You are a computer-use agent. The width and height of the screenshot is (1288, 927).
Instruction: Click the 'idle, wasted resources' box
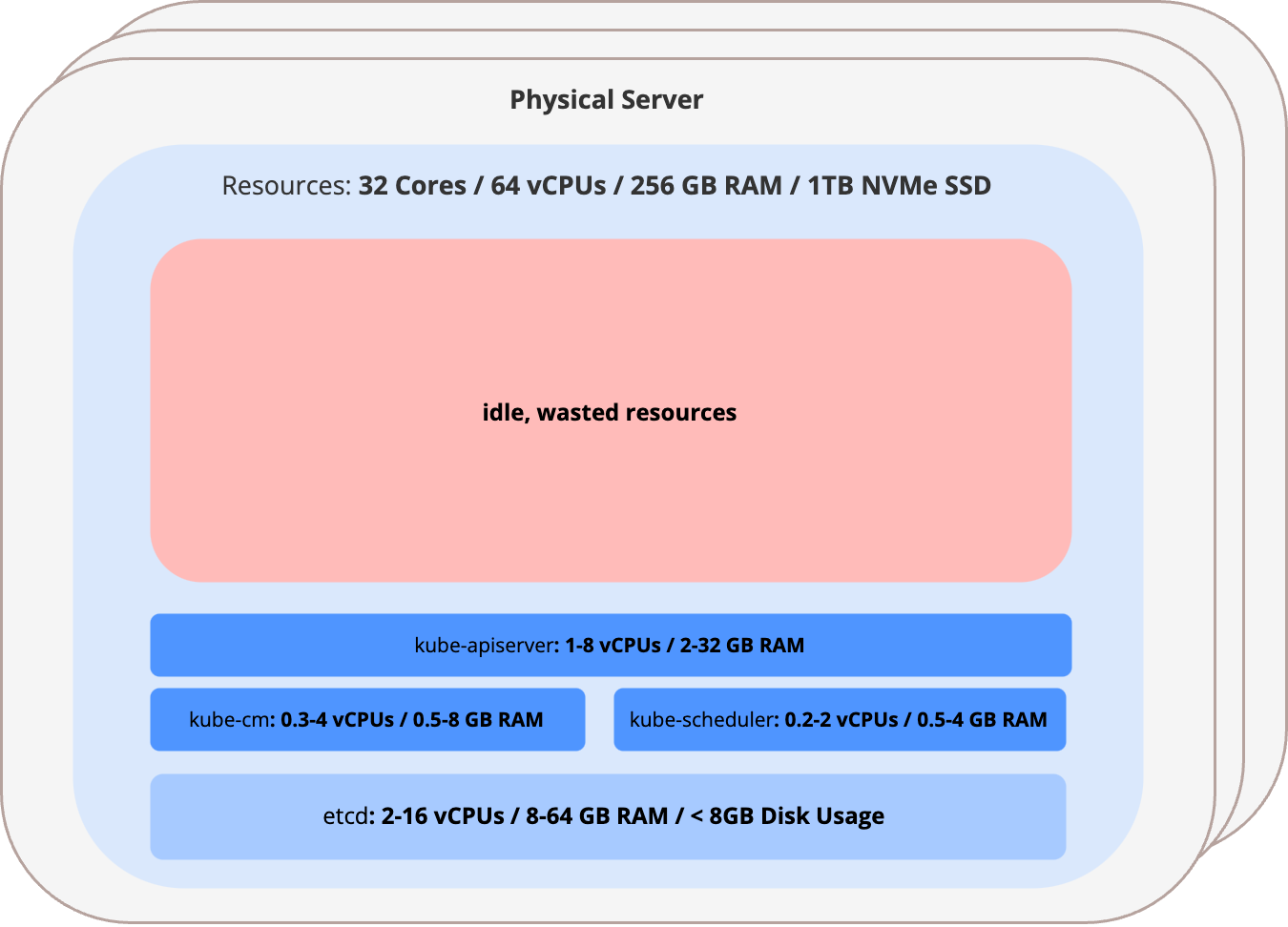click(x=611, y=411)
